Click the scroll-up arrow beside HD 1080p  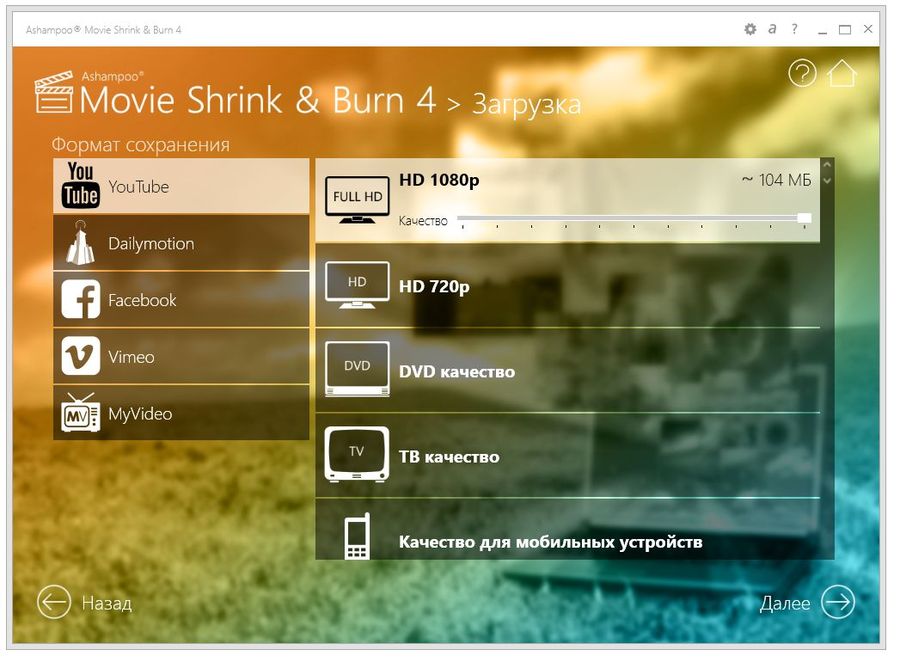[827, 167]
